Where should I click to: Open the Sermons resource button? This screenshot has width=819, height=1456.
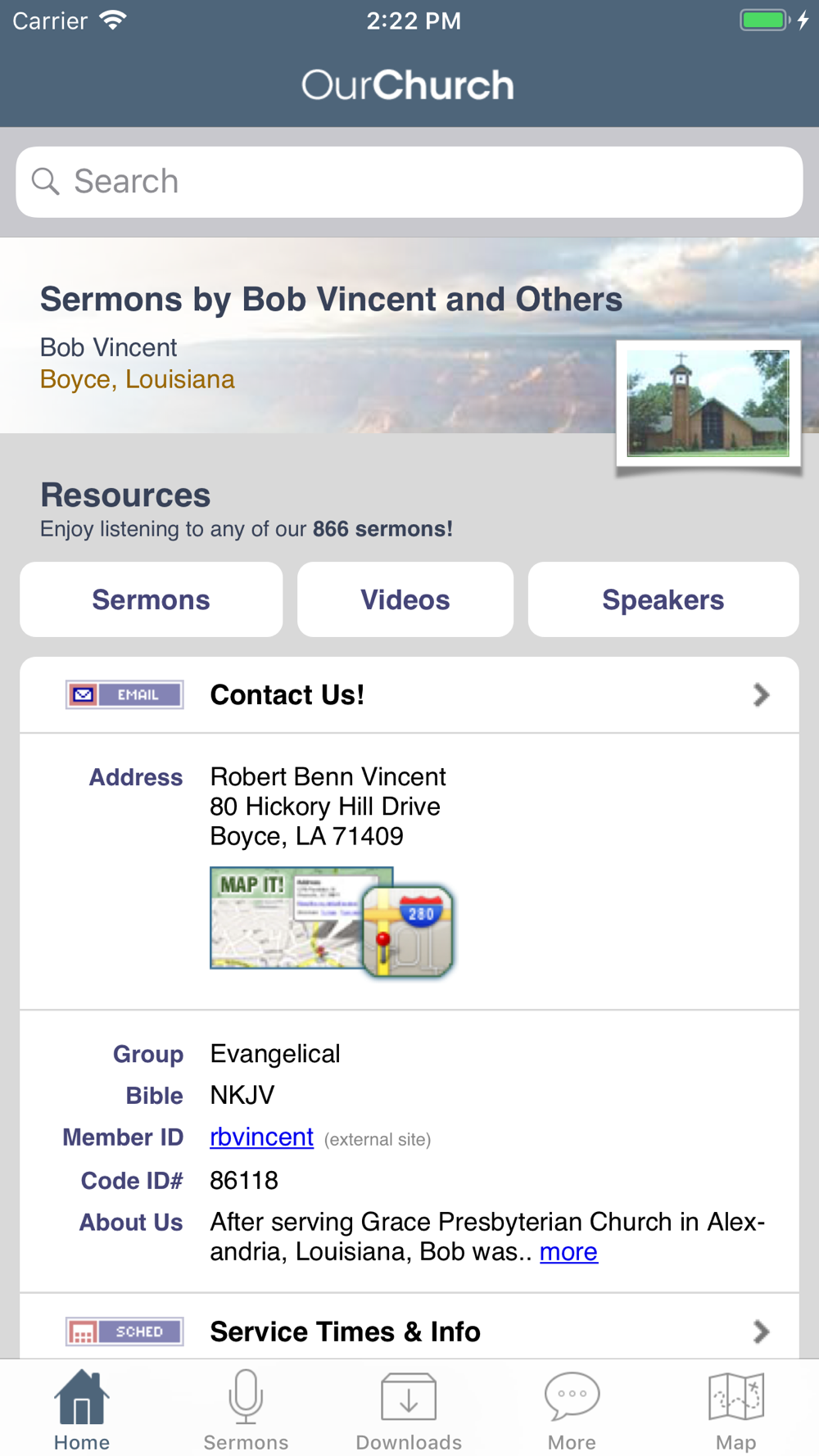click(x=152, y=599)
